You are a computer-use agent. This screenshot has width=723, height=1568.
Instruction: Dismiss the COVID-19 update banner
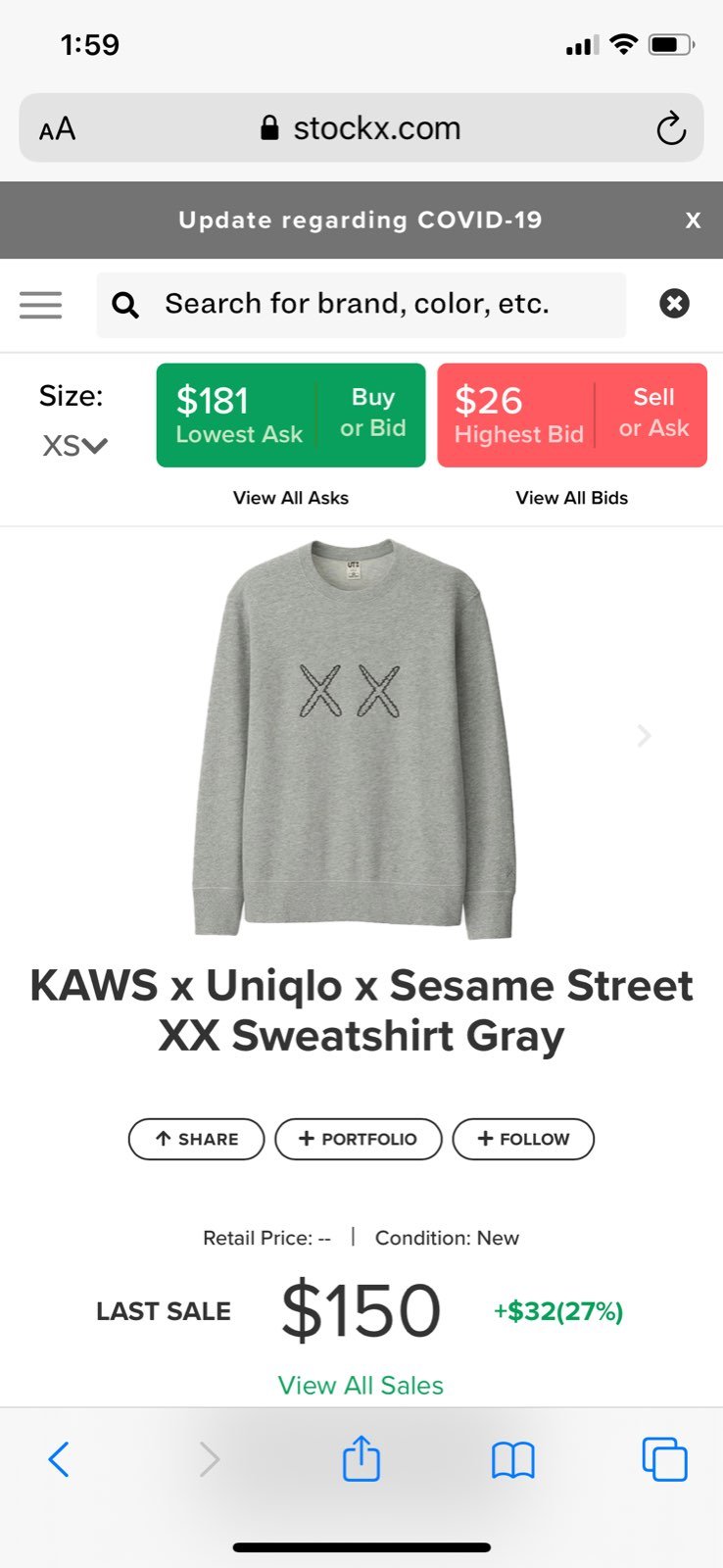[x=693, y=220]
